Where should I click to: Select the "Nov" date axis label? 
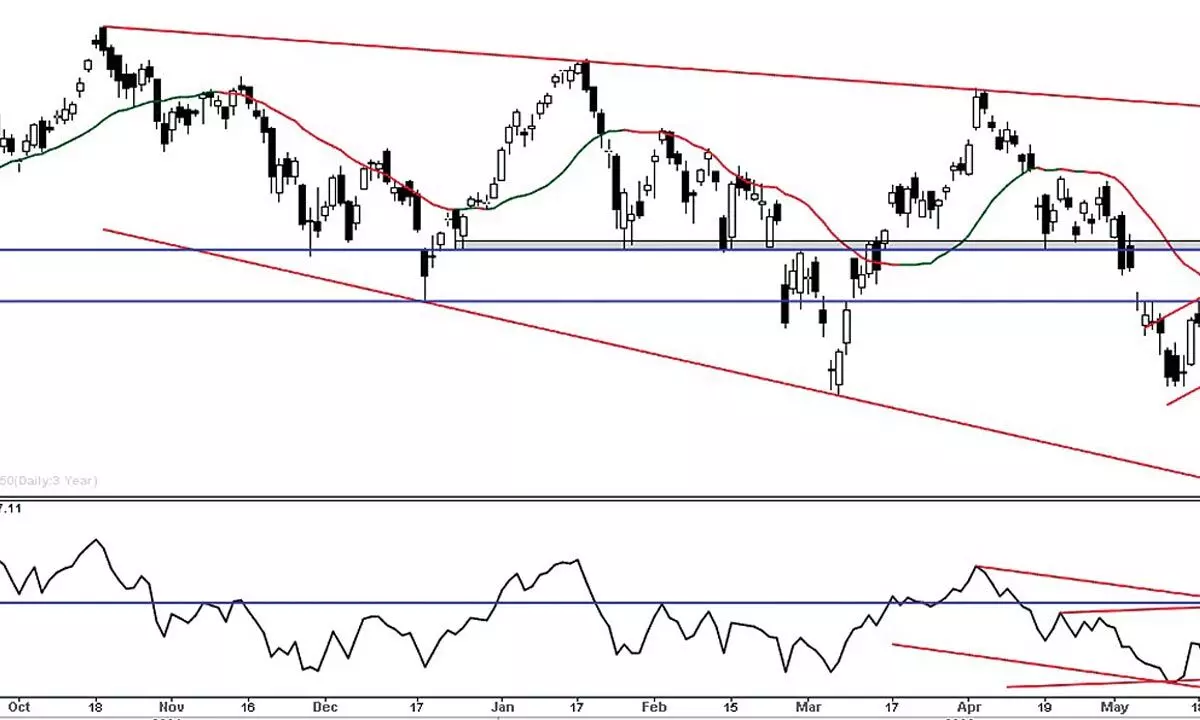(172, 706)
